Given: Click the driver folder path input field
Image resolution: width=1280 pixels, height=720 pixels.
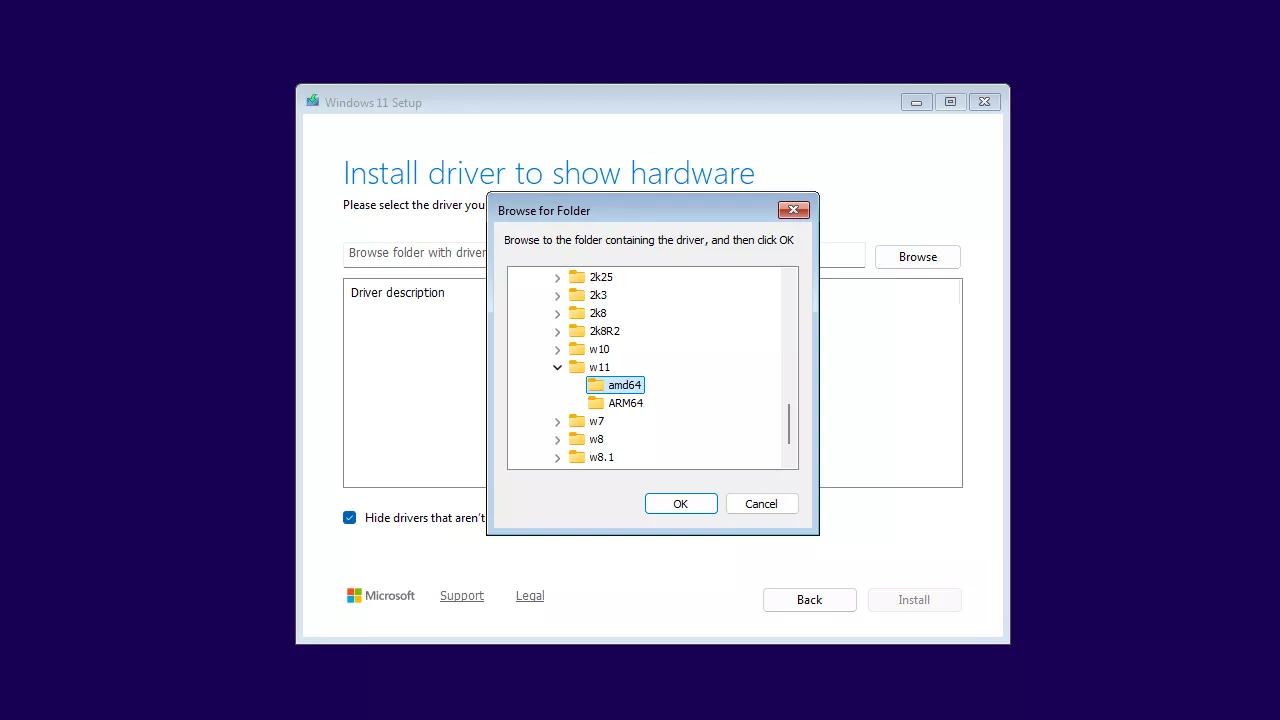Looking at the screenshot, I should pyautogui.click(x=604, y=254).
